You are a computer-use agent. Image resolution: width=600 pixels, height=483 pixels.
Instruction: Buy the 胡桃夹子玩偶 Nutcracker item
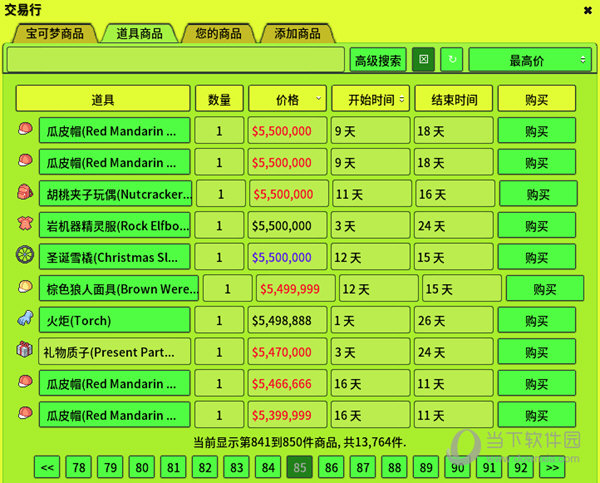pos(539,194)
